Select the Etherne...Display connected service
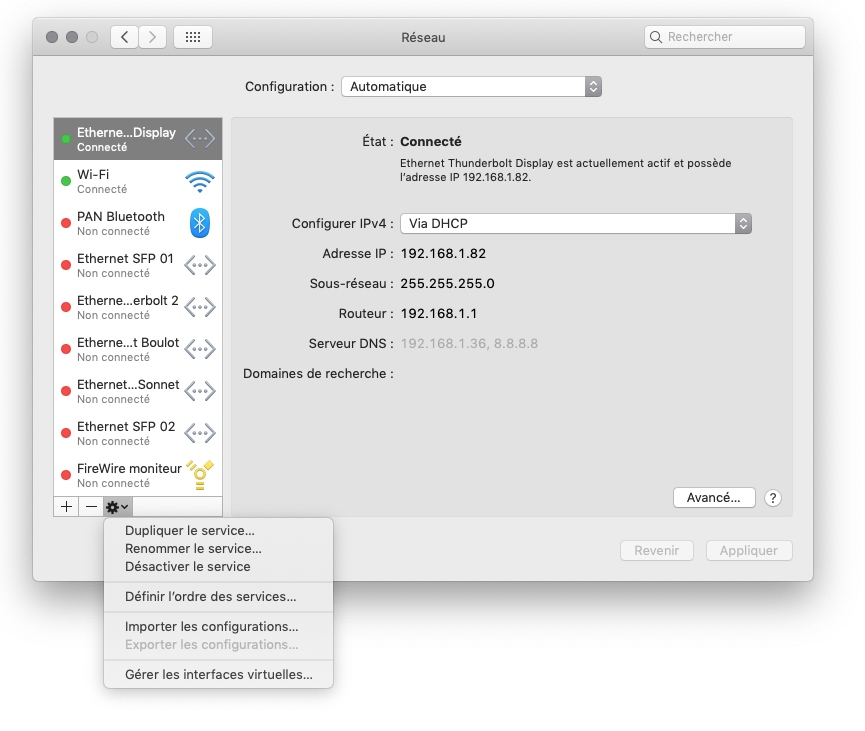The width and height of the screenshot is (865, 731). (138, 139)
